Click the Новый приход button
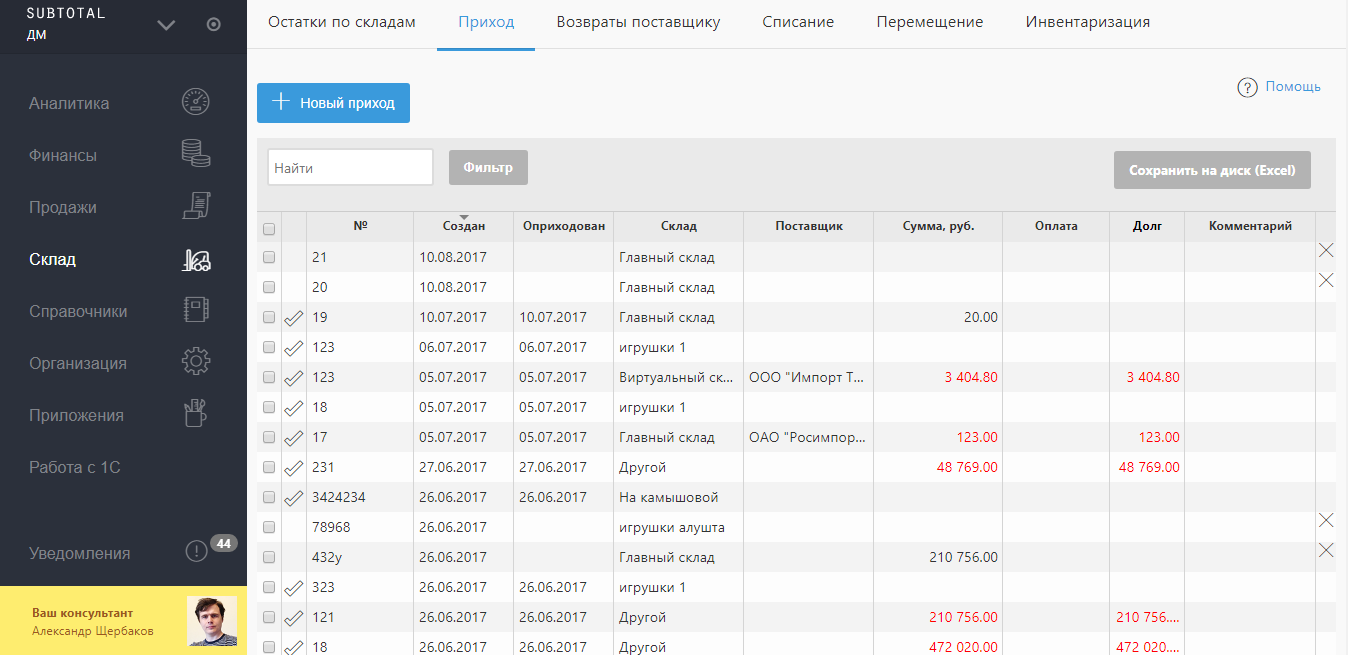This screenshot has width=1348, height=655. point(333,103)
